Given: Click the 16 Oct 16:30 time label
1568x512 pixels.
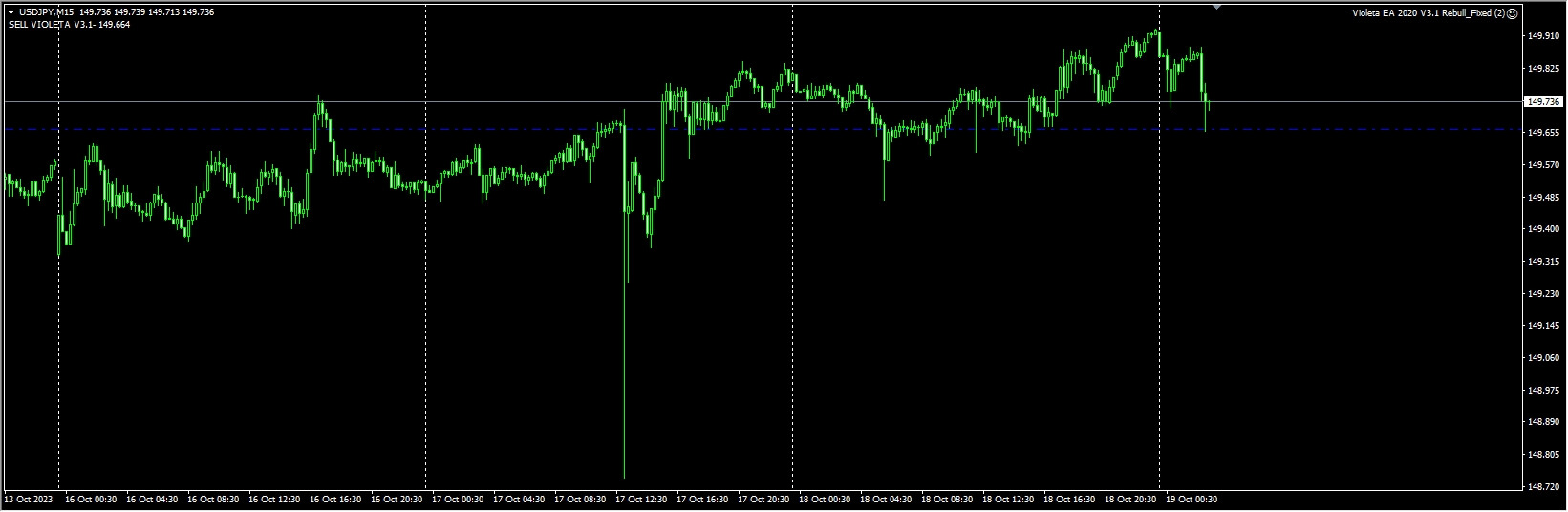Looking at the screenshot, I should [336, 500].
